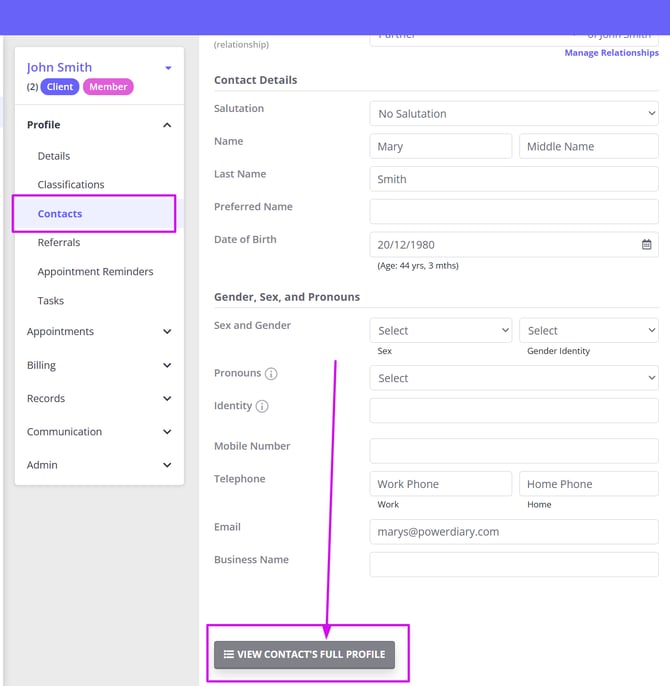The width and height of the screenshot is (670, 686).
Task: Go to Appointment Reminders
Action: point(95,272)
